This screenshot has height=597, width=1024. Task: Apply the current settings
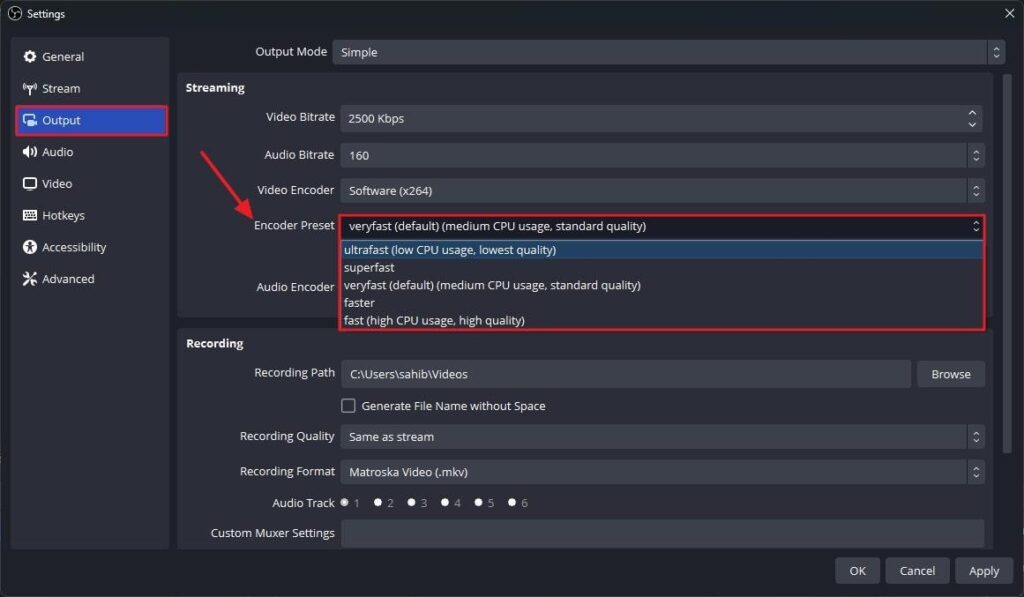coord(983,570)
